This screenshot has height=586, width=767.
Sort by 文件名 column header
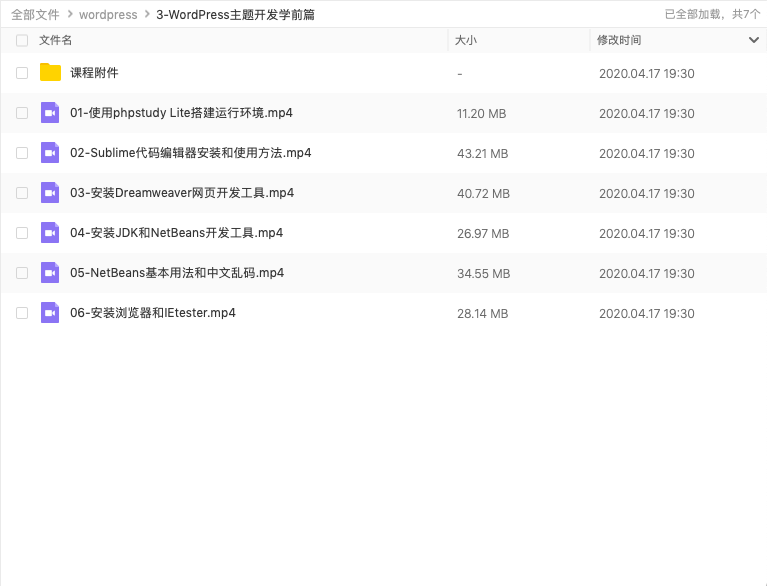tap(55, 40)
